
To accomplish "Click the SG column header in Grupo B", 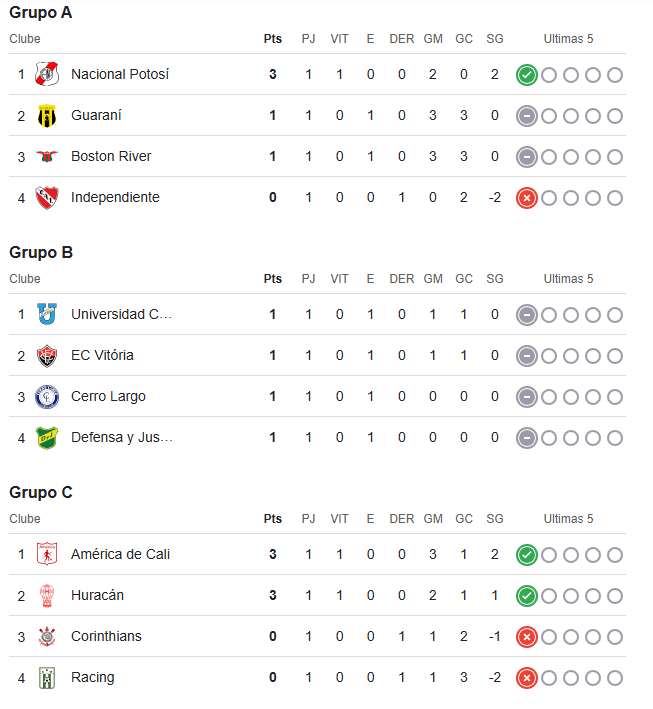I will 495,279.
